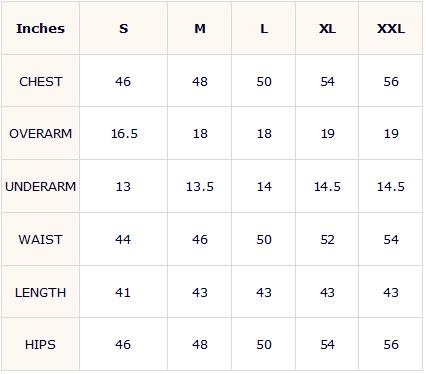The width and height of the screenshot is (426, 374).
Task: Select the XXL size column header
Action: tap(391, 29)
